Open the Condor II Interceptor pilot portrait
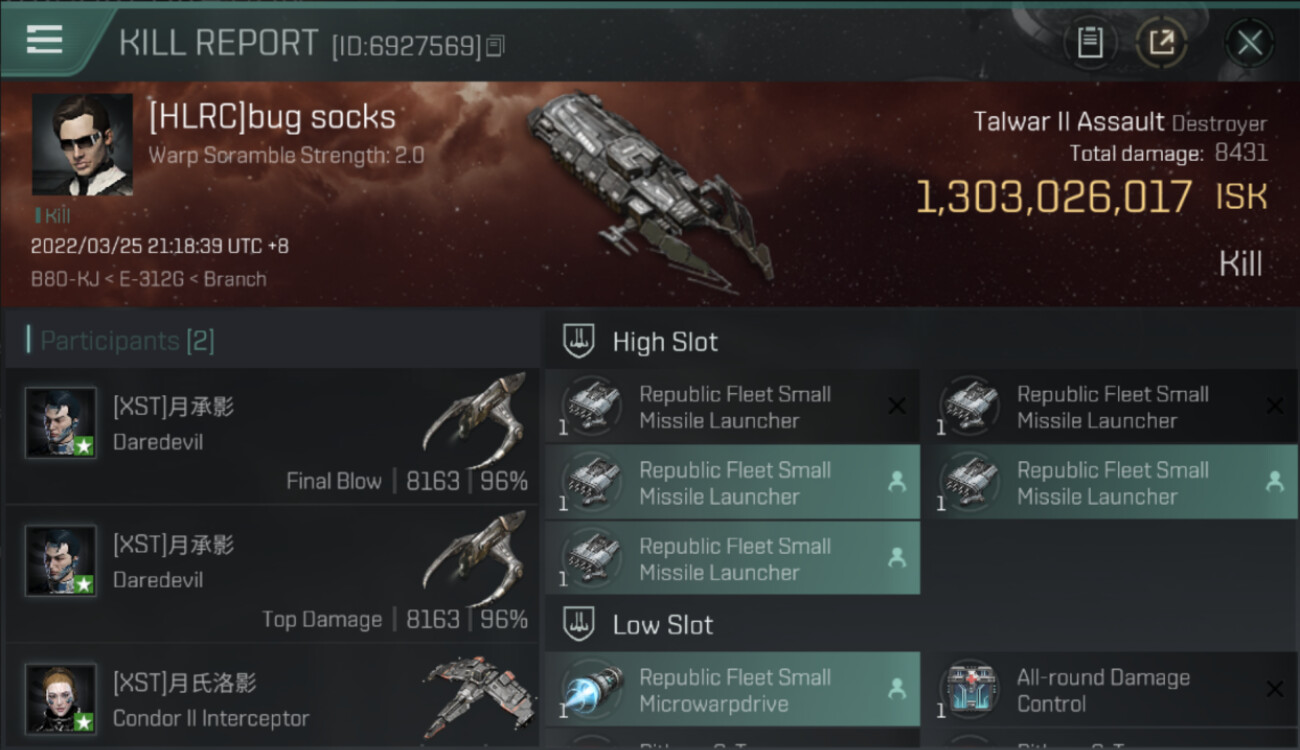1300x750 pixels. (x=61, y=698)
